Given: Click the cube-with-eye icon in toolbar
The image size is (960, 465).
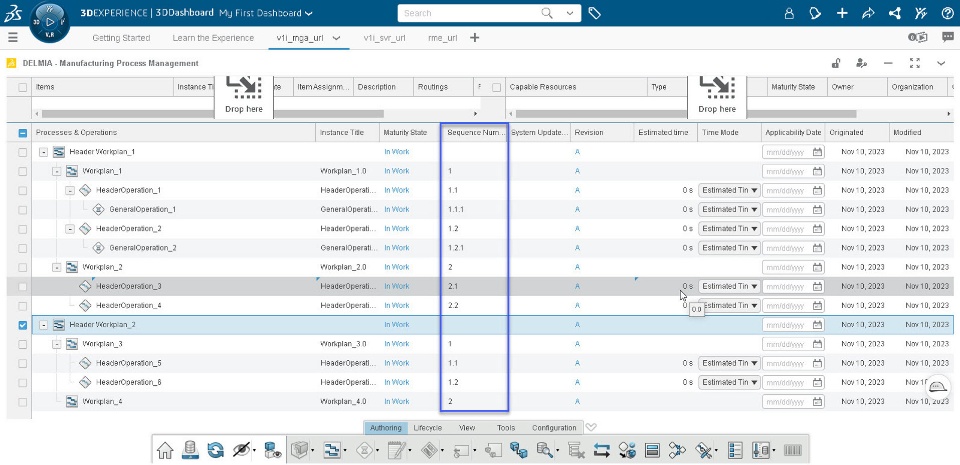Looking at the screenshot, I should [x=273, y=450].
